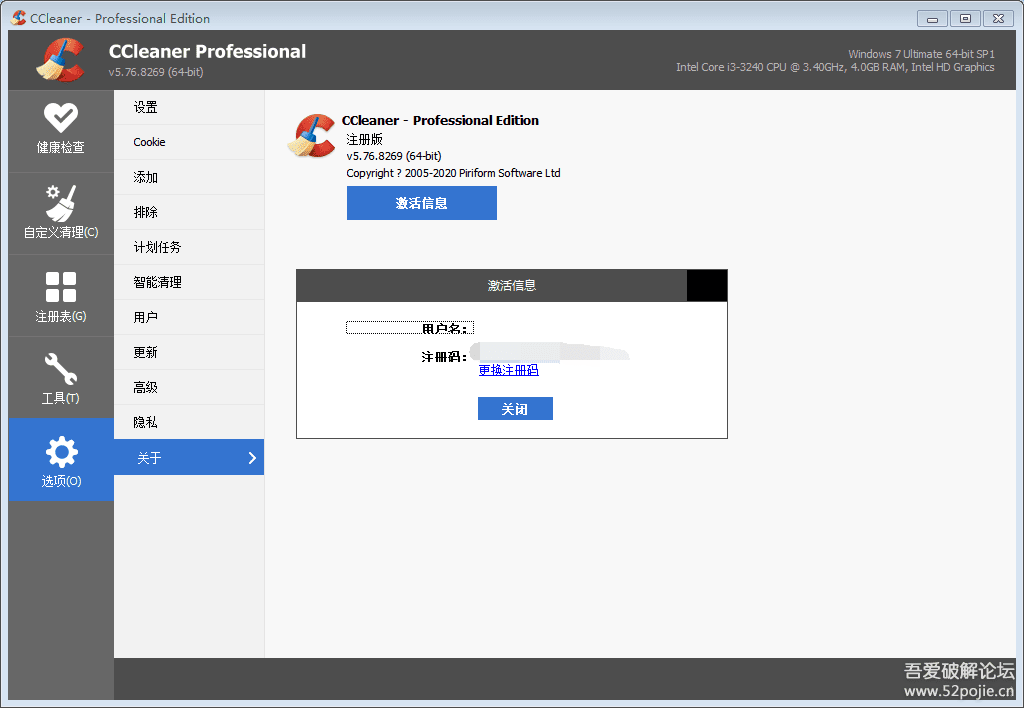Image resolution: width=1024 pixels, height=708 pixels.
Task: Click the 注册版 registered label
Action: point(364,139)
